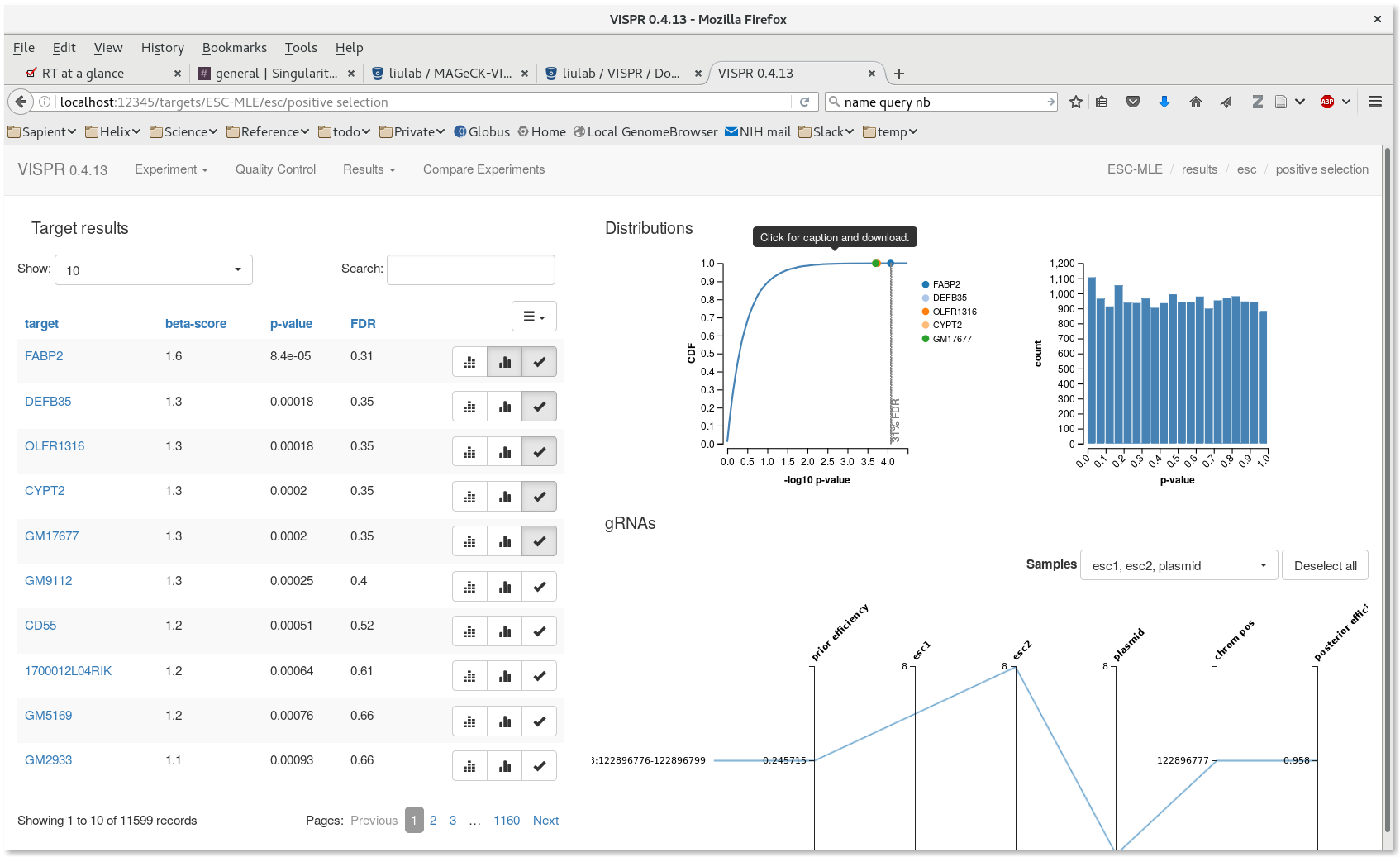Open target details for OLFR1316 link
The image size is (1400, 857).
pyautogui.click(x=55, y=445)
